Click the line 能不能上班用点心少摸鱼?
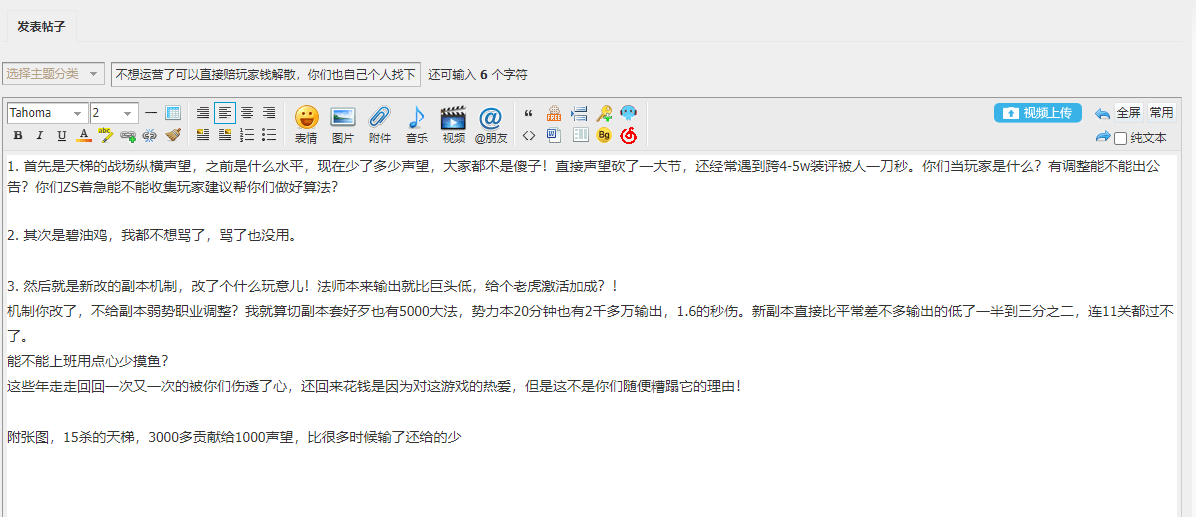This screenshot has height=517, width=1196. [x=88, y=361]
